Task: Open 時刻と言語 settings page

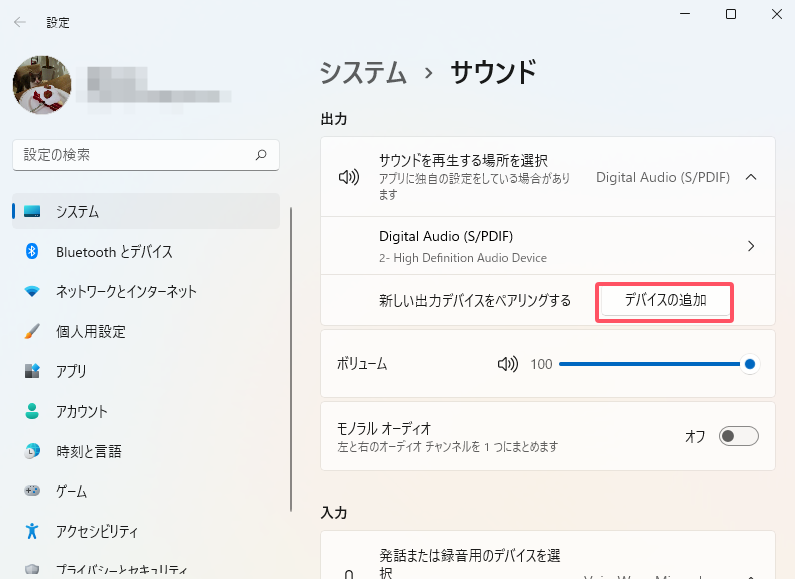Action: (89, 452)
